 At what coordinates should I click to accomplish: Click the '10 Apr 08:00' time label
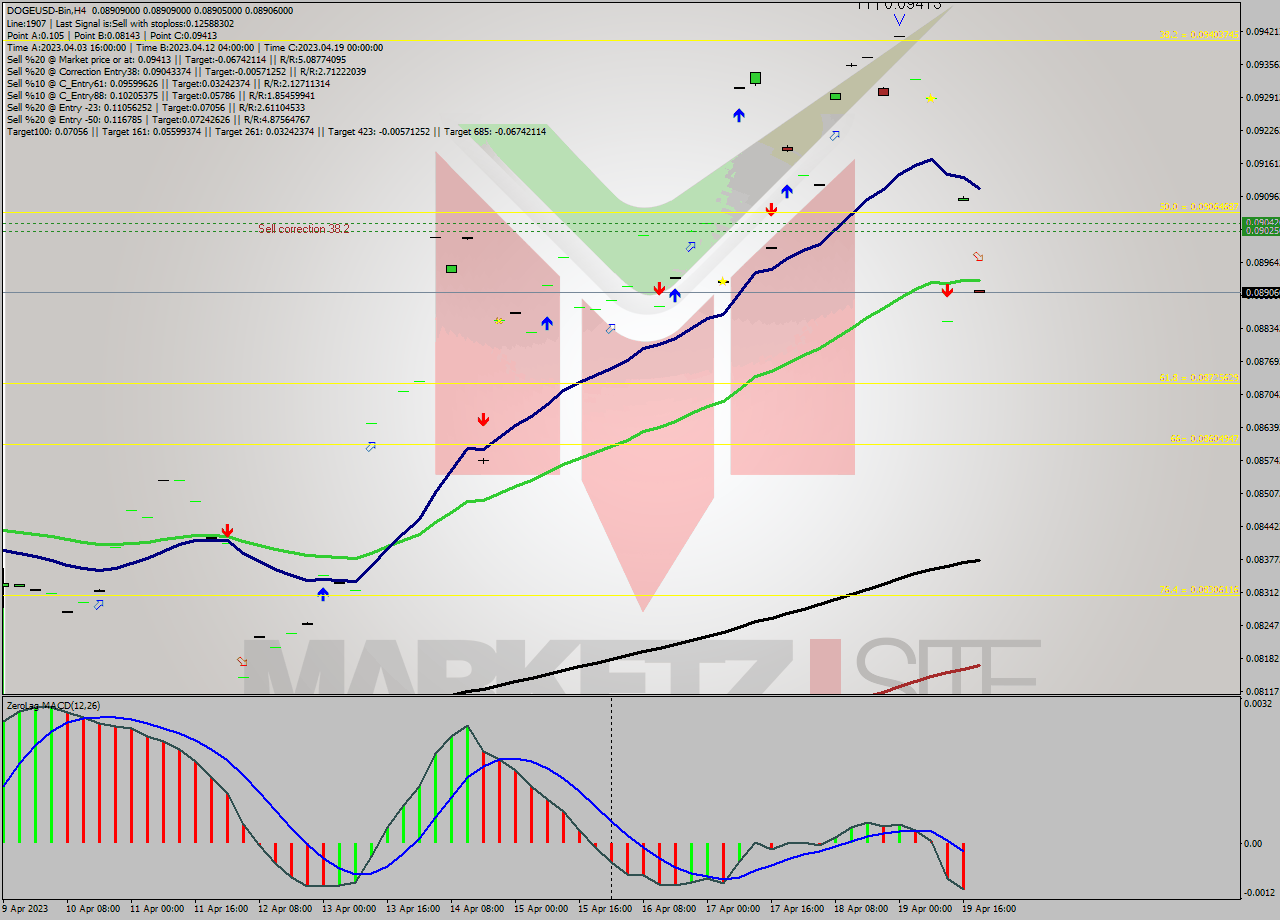[x=93, y=909]
